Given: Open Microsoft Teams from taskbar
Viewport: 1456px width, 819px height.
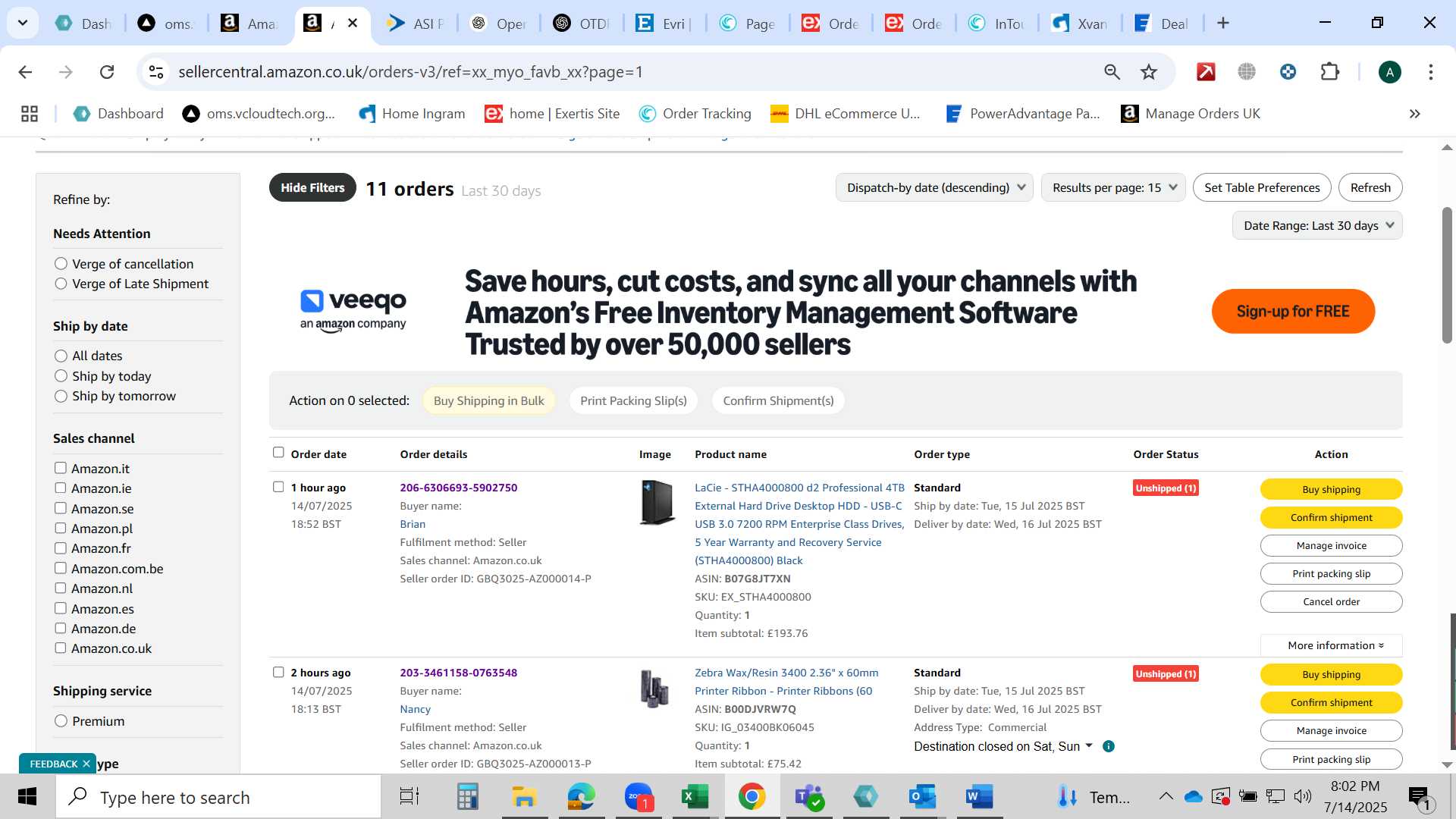Looking at the screenshot, I should pos(808,797).
